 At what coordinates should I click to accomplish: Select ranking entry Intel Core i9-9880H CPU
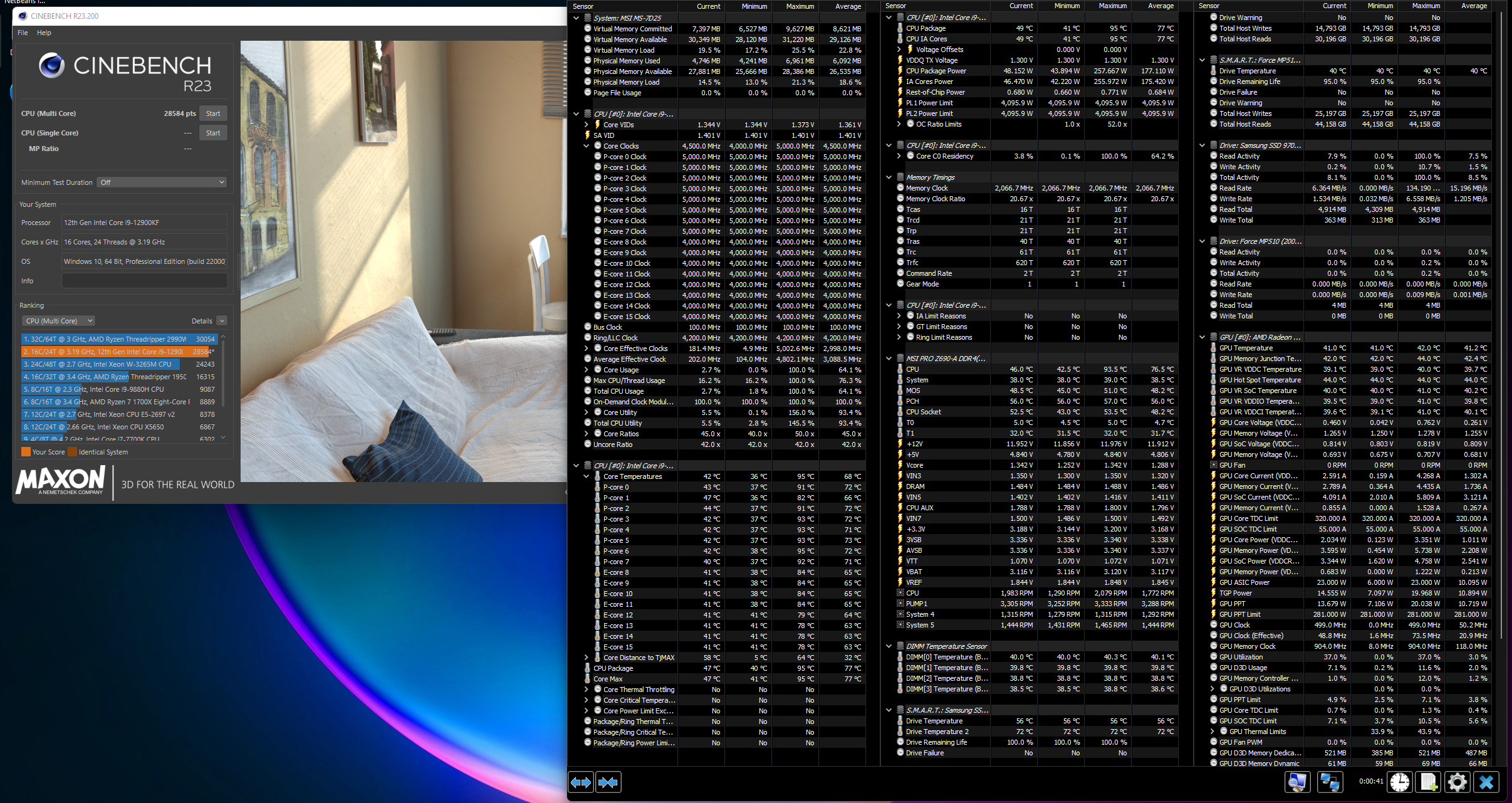tap(119, 389)
